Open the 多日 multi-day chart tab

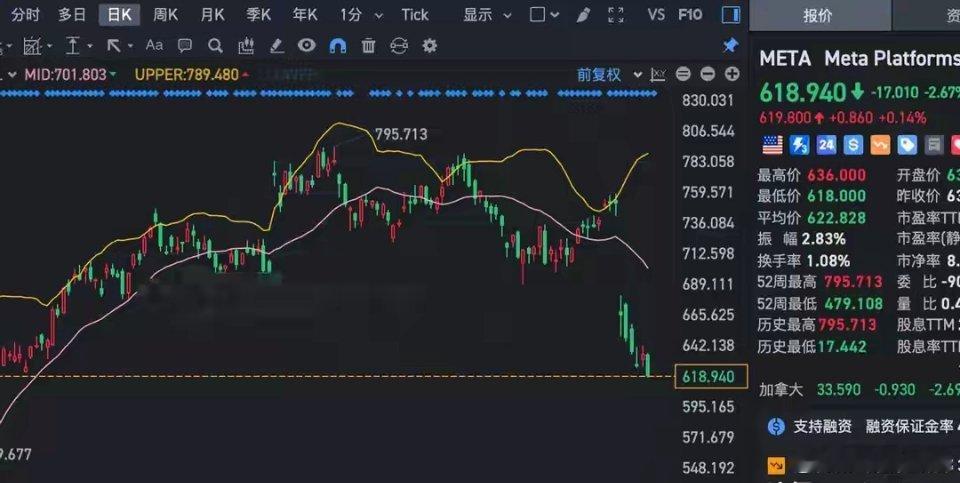coord(72,15)
